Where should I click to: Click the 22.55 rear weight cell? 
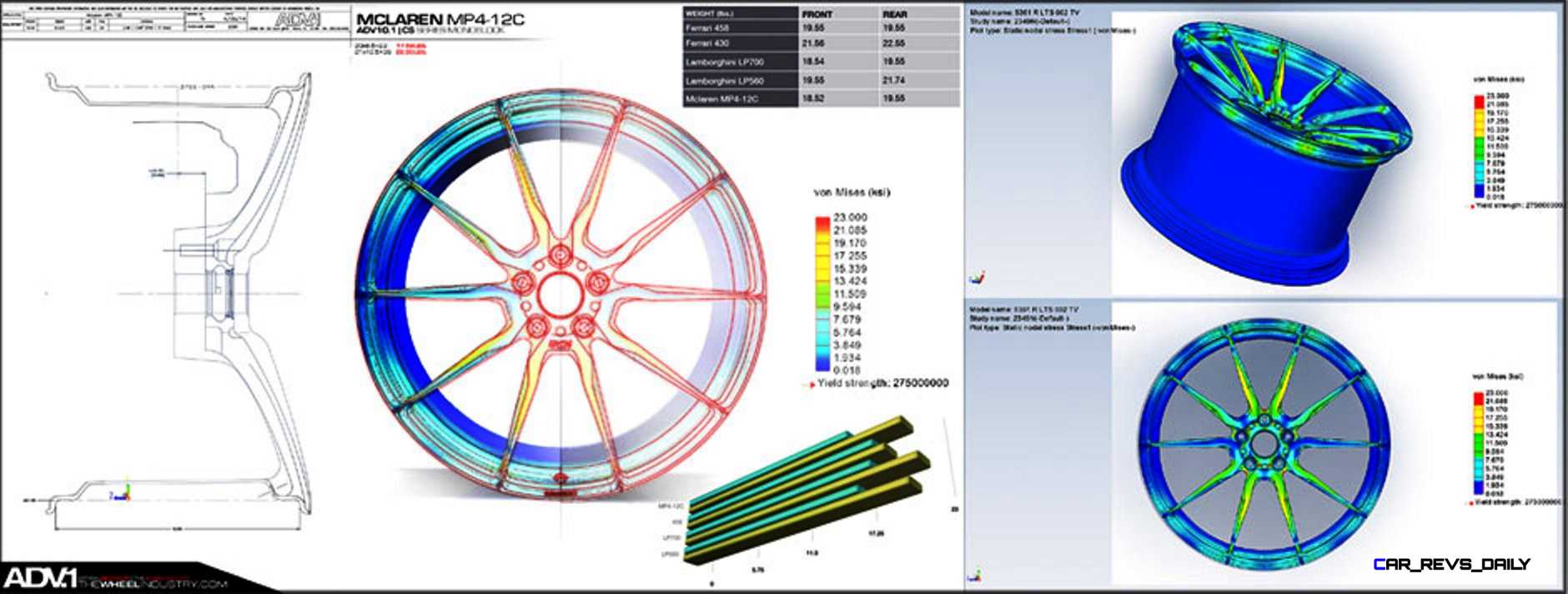(894, 44)
